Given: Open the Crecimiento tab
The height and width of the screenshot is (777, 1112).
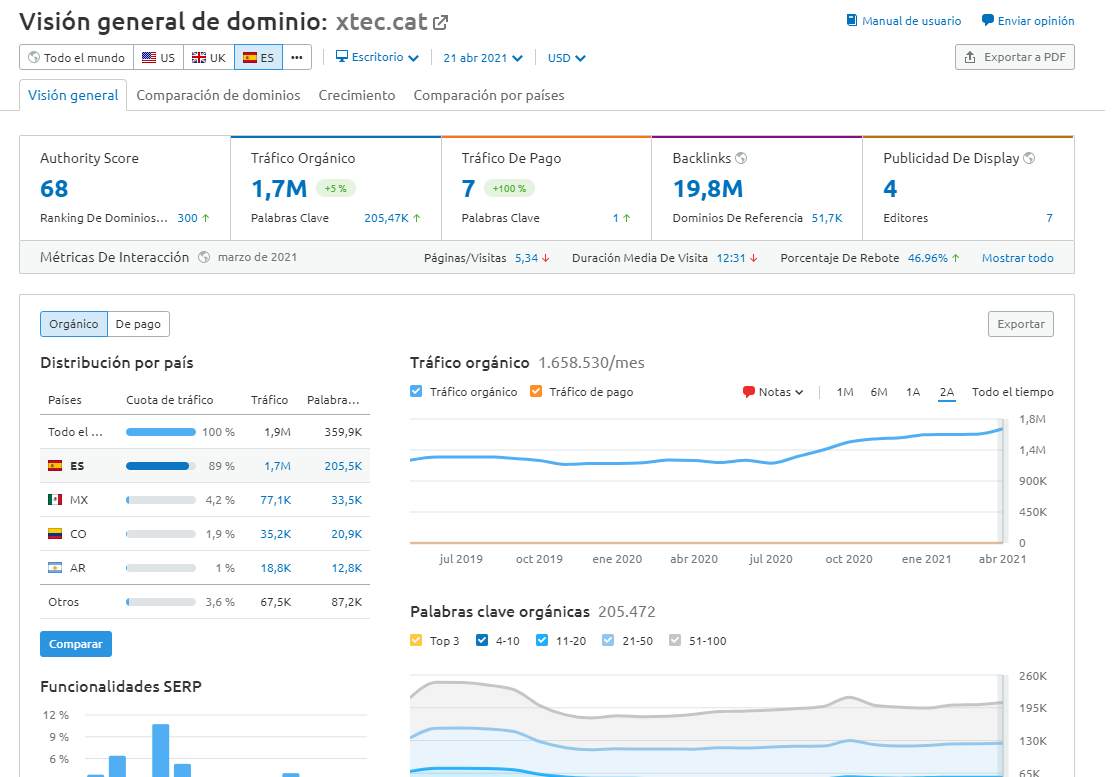Looking at the screenshot, I should pyautogui.click(x=357, y=96).
